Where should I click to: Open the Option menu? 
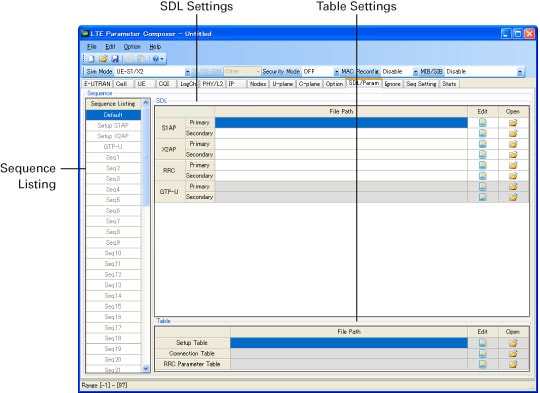pyautogui.click(x=132, y=46)
